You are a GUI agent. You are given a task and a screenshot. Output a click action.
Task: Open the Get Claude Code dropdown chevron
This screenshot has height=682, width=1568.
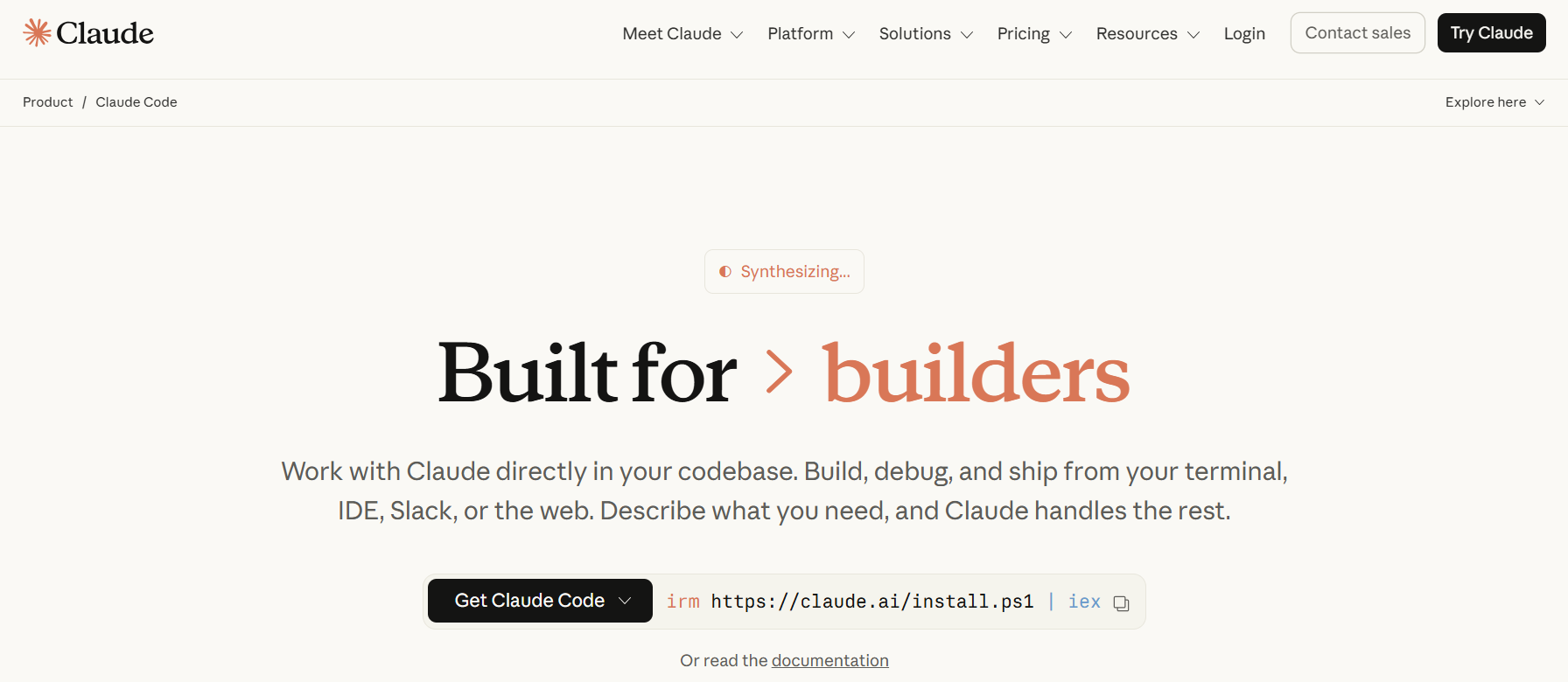pos(625,601)
